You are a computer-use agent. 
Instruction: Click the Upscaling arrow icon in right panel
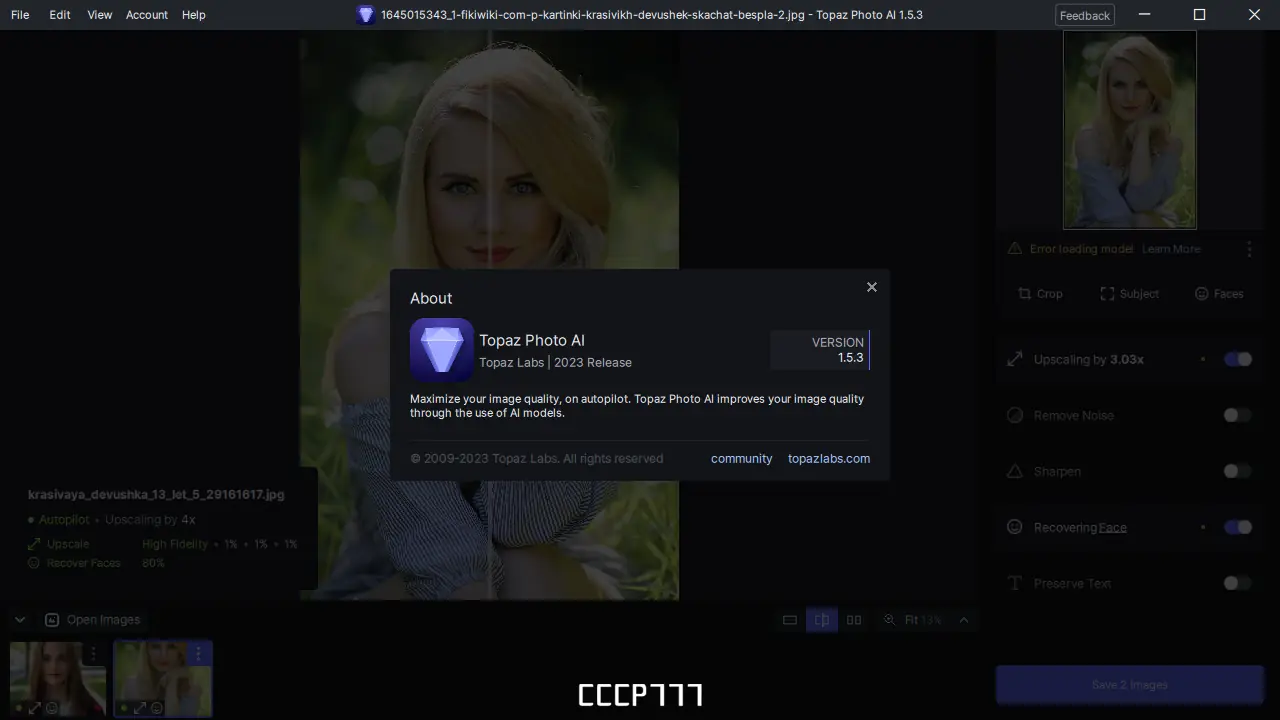pos(1015,359)
